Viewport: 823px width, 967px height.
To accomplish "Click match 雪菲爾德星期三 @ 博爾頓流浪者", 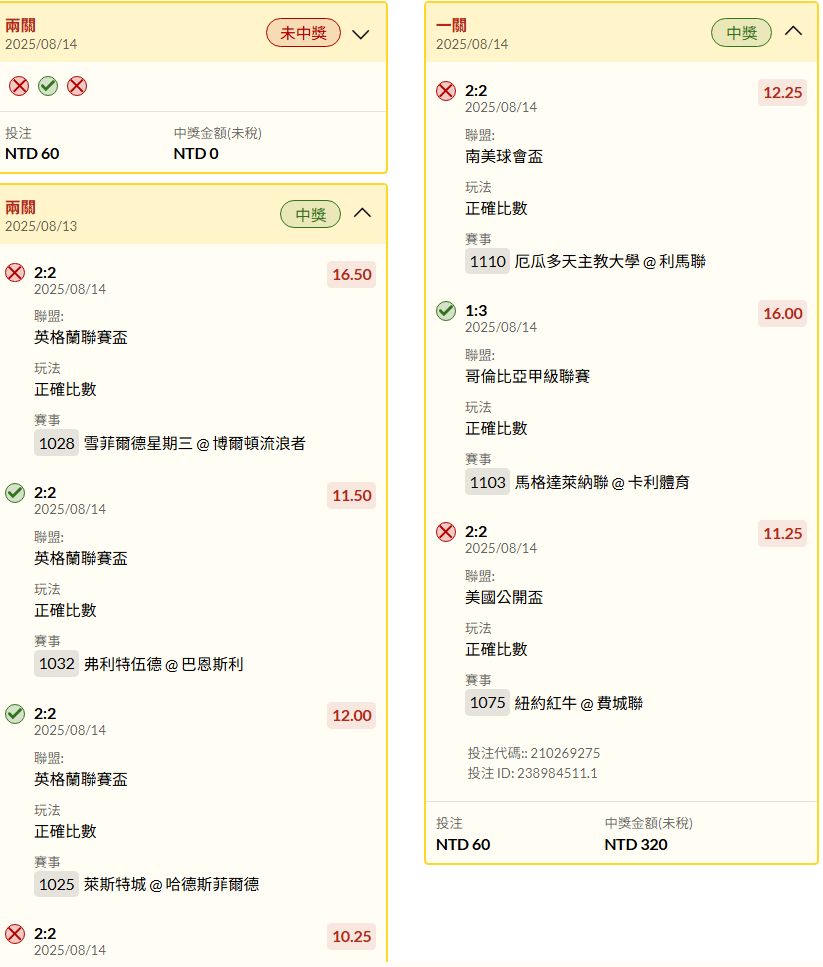I will [x=195, y=443].
